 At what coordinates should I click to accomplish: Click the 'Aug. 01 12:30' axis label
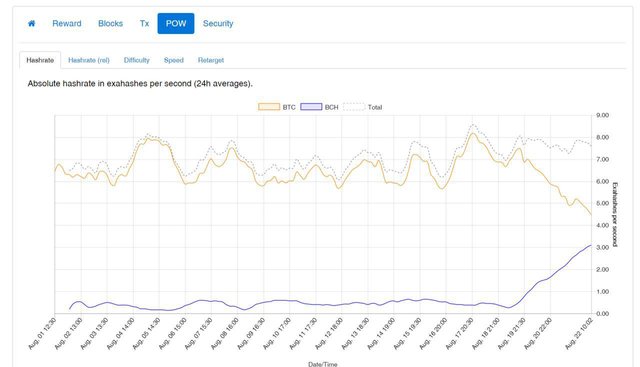pyautogui.click(x=42, y=334)
